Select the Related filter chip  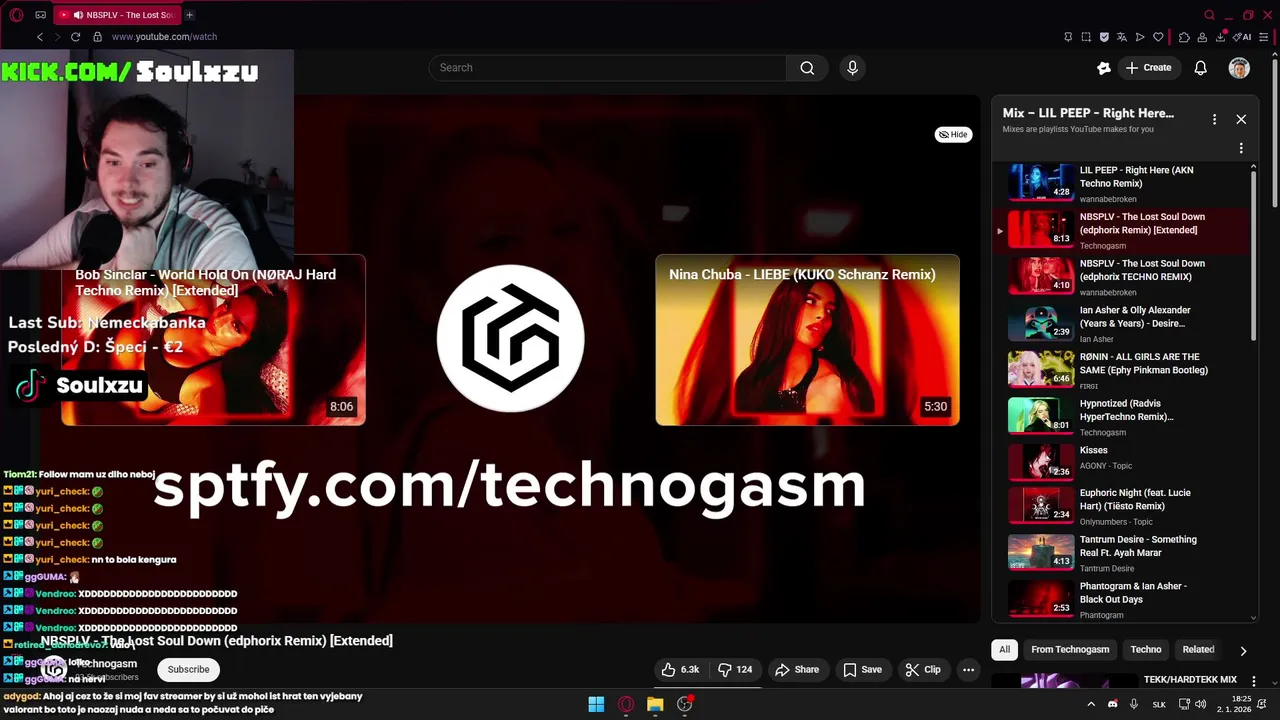coord(1198,650)
